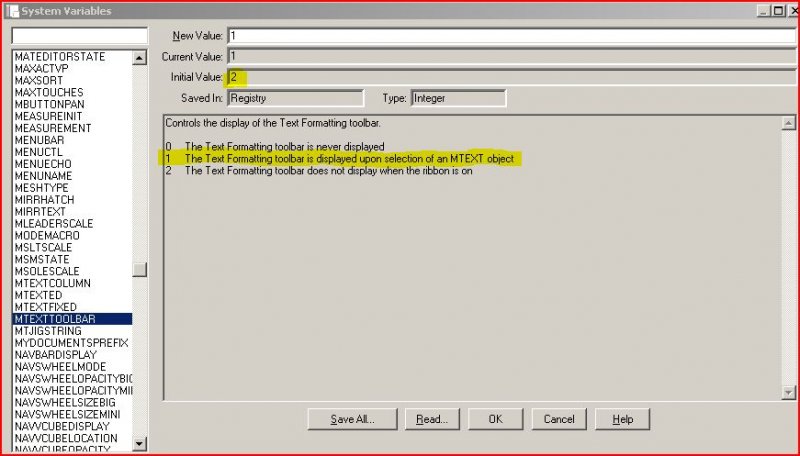Click the System Variables title bar icon
The width and height of the screenshot is (800, 456).
(x=13, y=11)
